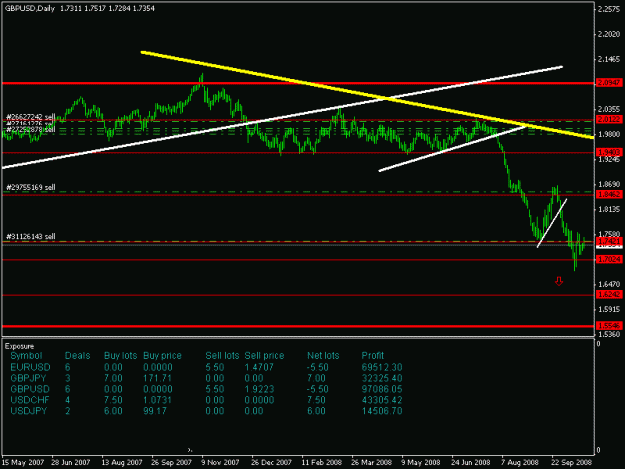The width and height of the screenshot is (625, 469).
Task: Select the Deals column header
Action: (77, 356)
